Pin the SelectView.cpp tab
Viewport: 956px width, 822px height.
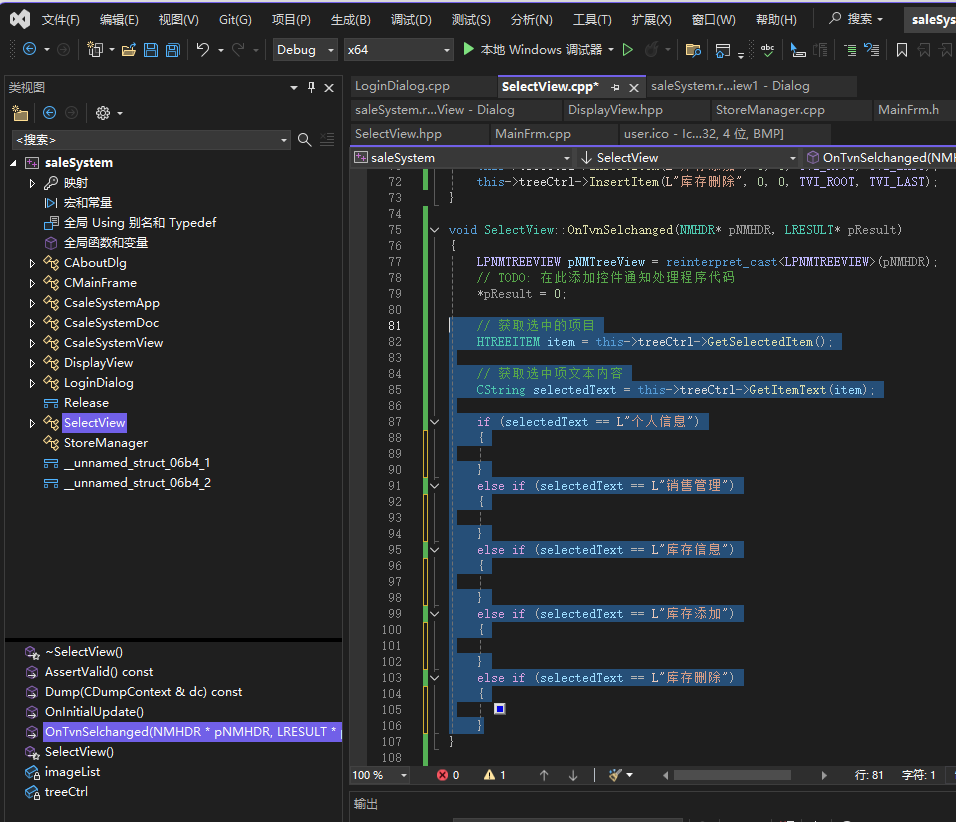pos(616,87)
